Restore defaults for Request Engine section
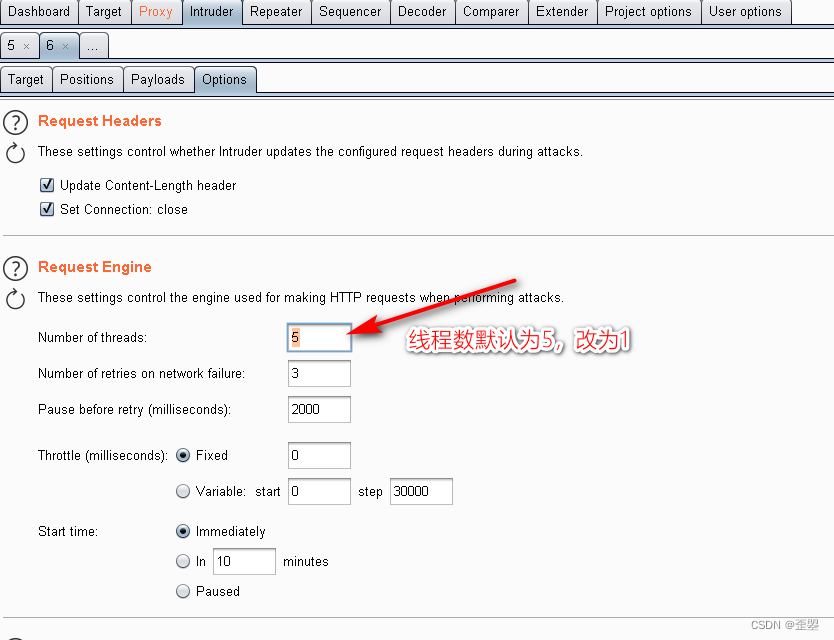The image size is (834, 640). click(x=15, y=298)
